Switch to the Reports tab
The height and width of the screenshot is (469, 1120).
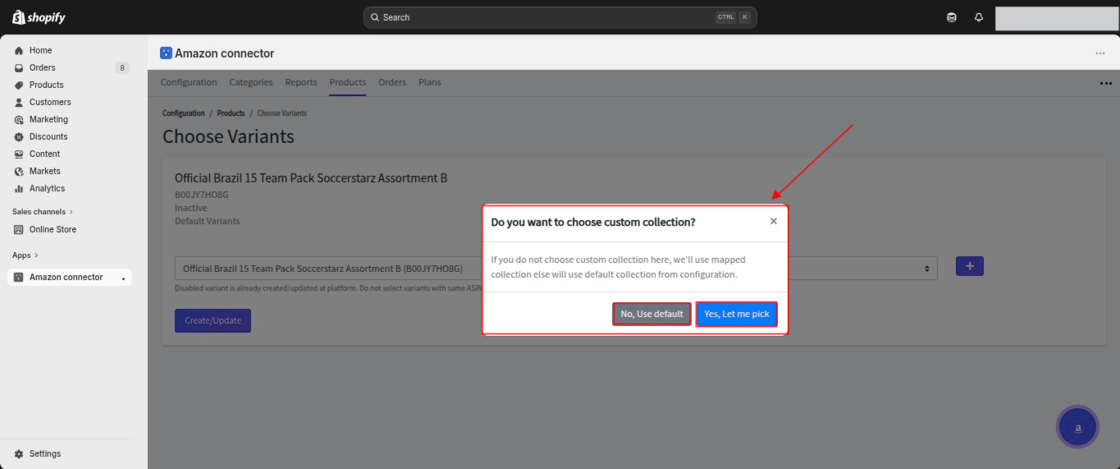pos(301,82)
